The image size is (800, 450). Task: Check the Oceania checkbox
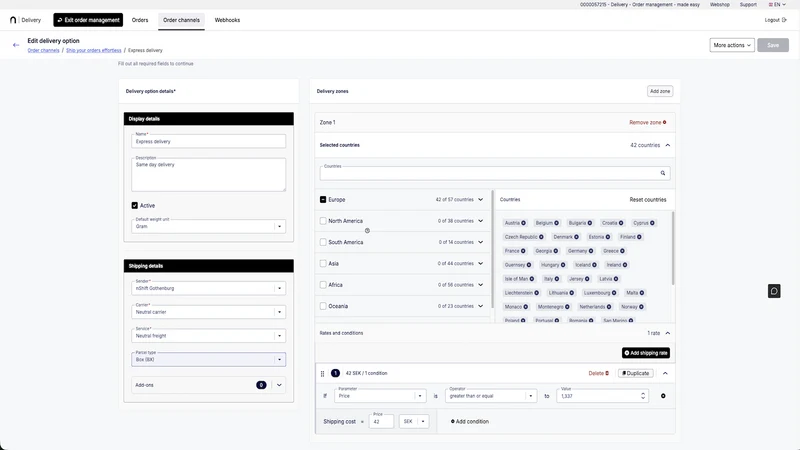point(323,306)
